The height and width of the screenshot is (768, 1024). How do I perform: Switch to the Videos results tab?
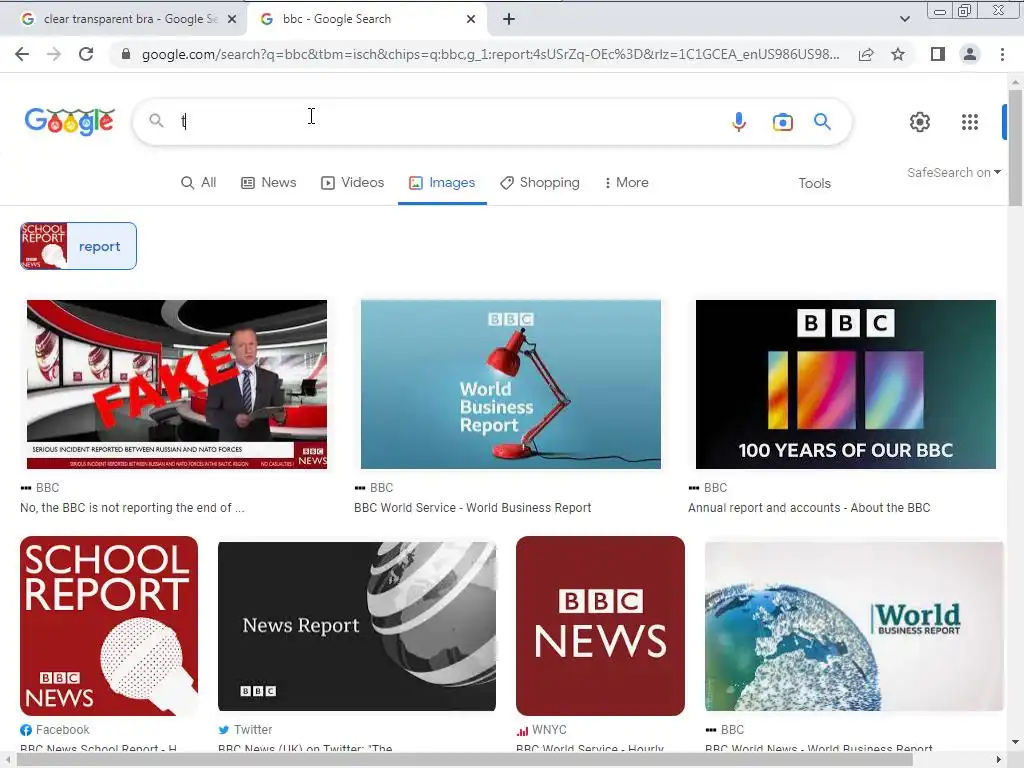click(353, 183)
